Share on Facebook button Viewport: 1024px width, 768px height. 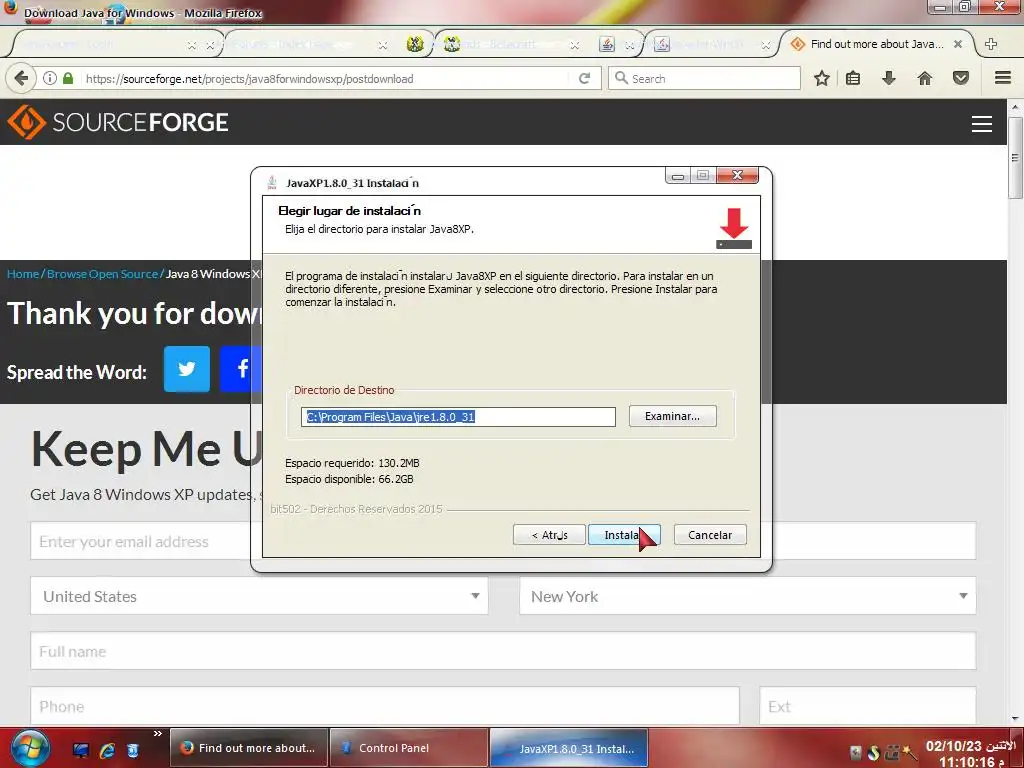coord(240,369)
